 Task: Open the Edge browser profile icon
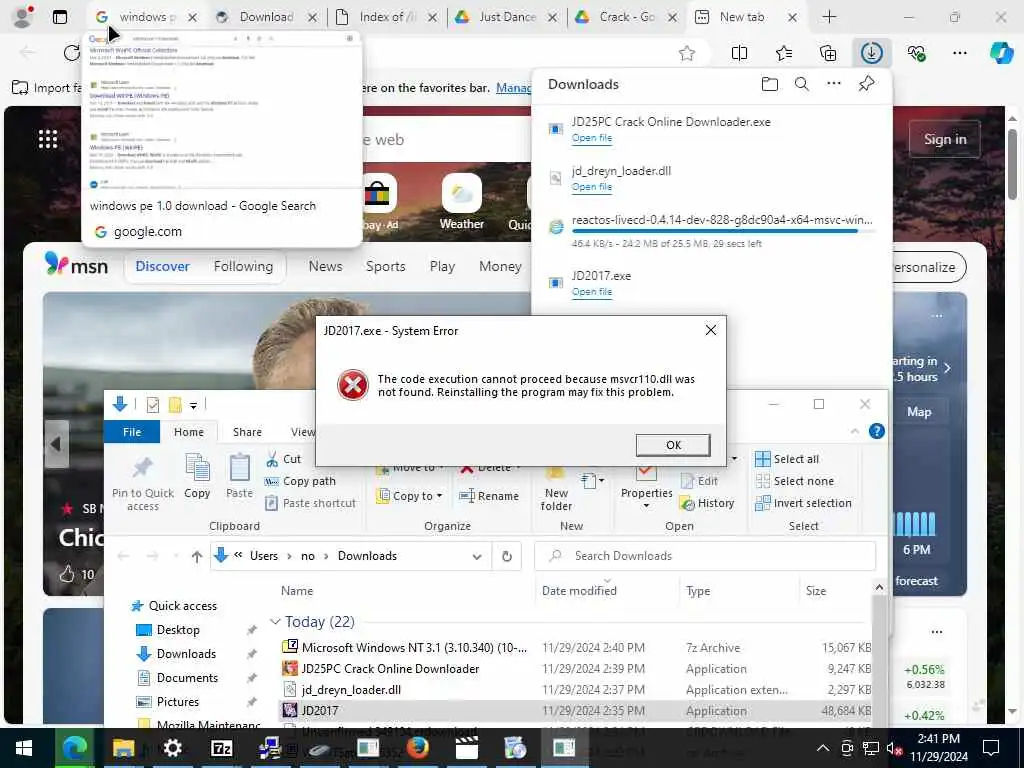click(22, 17)
